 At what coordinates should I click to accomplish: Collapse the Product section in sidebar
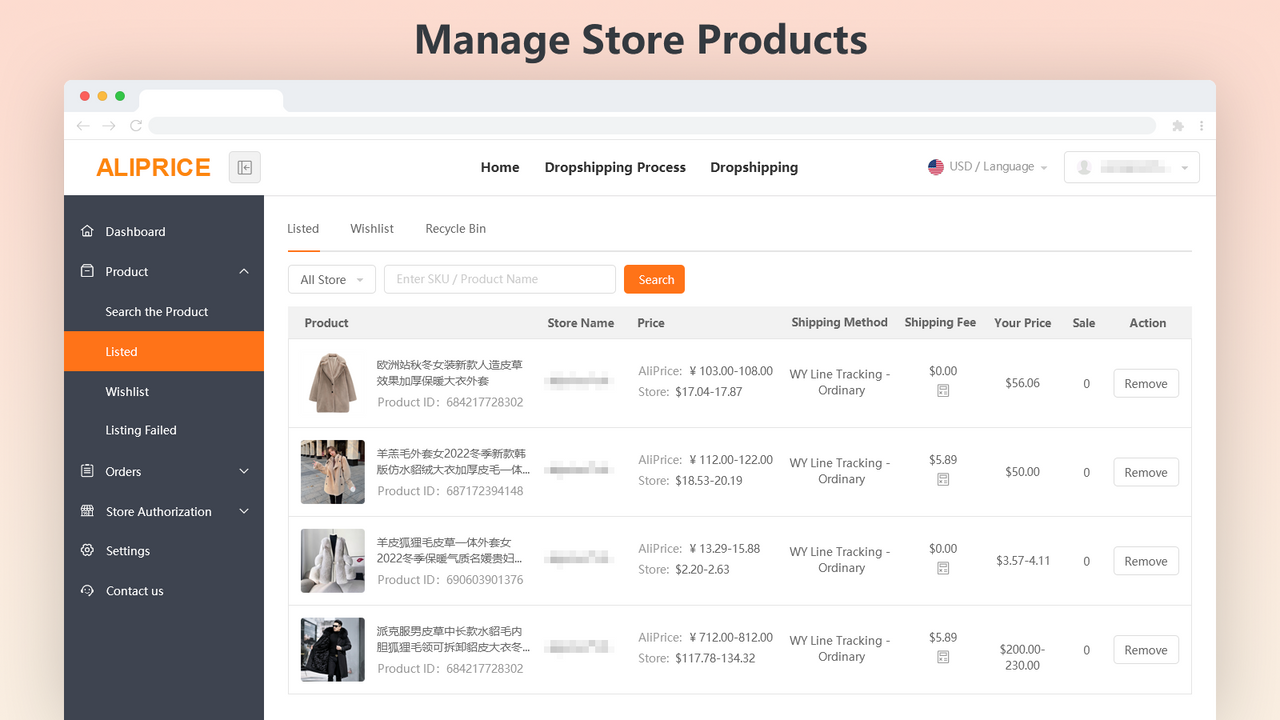243,271
